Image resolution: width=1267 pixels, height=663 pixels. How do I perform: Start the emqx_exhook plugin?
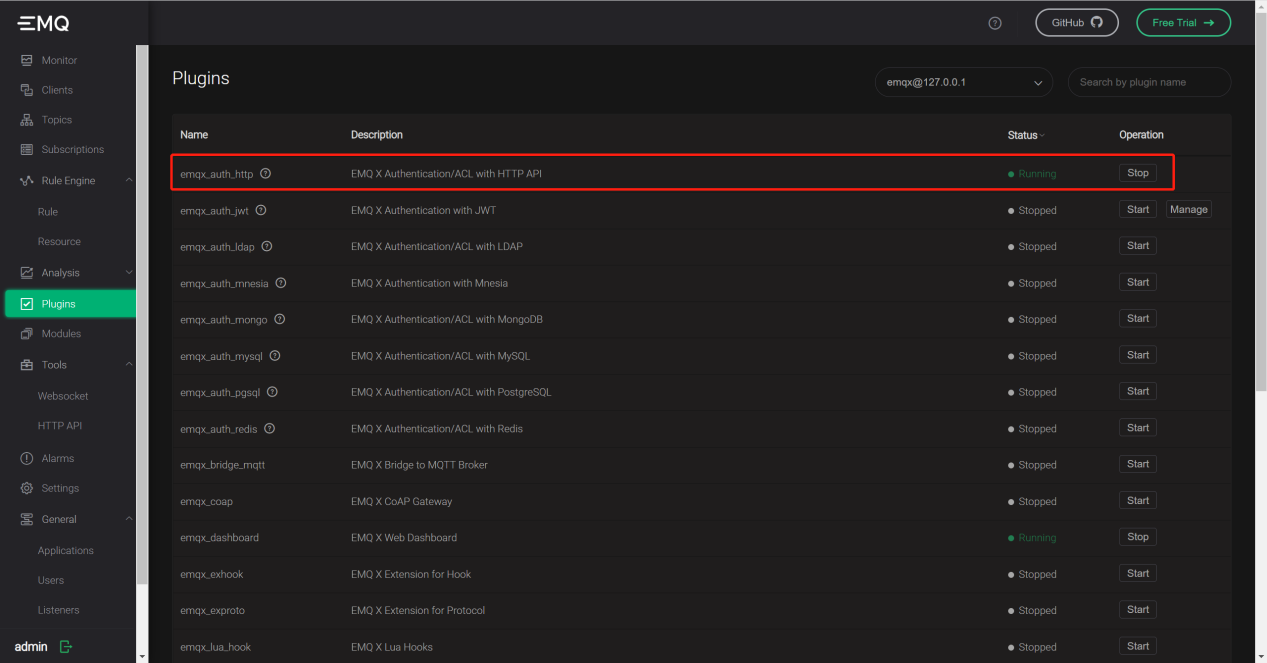point(1138,573)
